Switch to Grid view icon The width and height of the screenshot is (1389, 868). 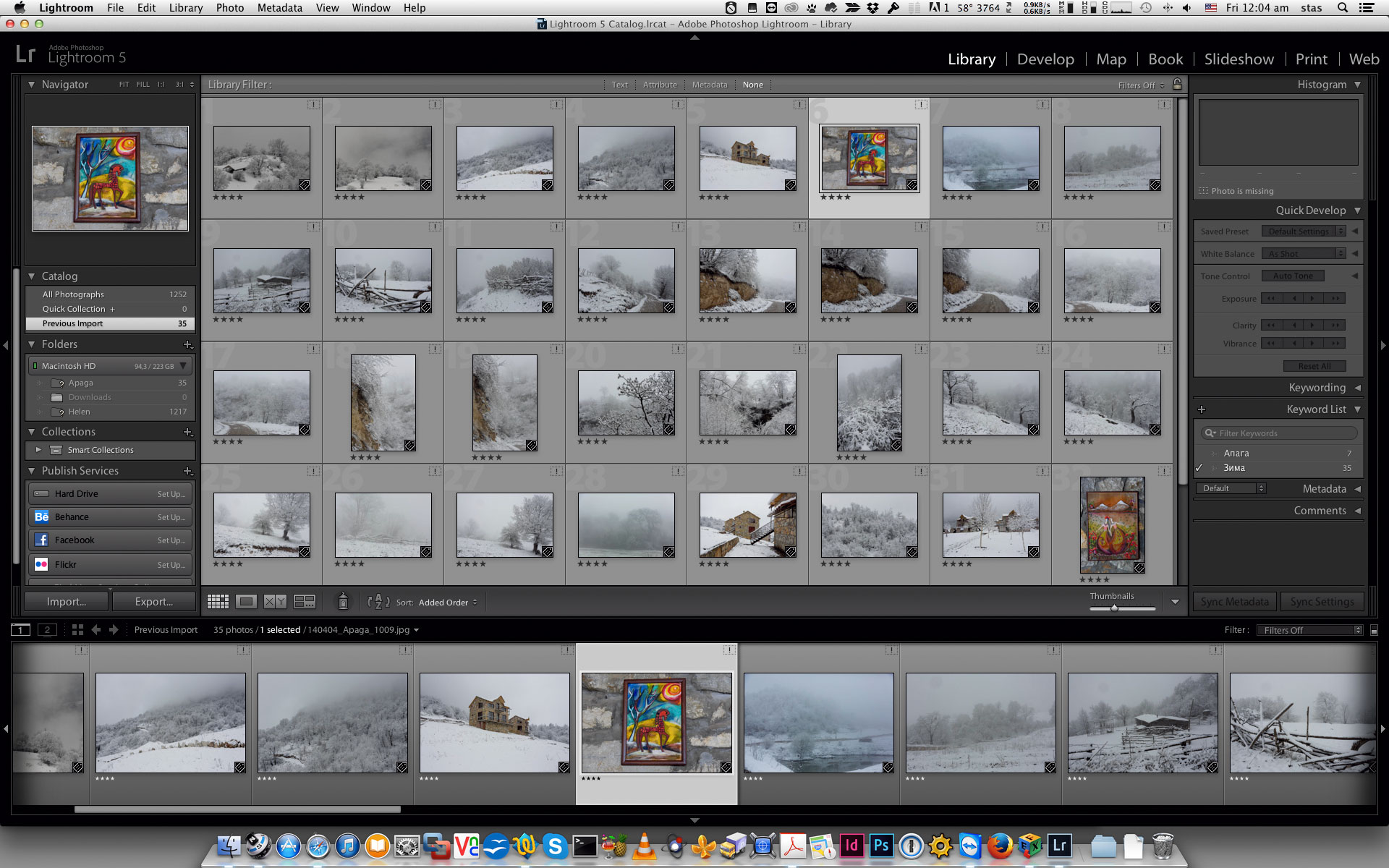tap(218, 602)
